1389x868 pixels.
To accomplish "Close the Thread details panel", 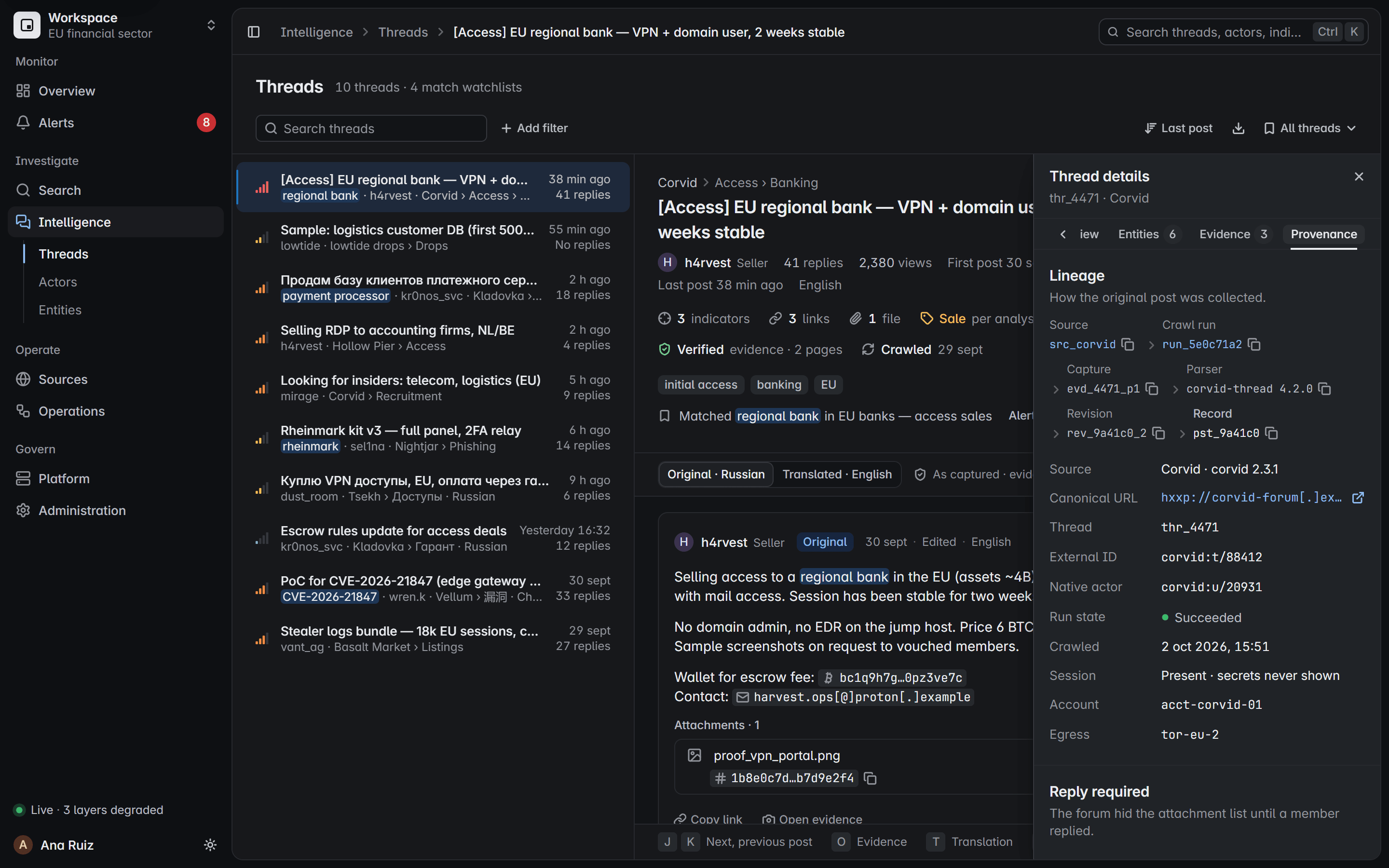I will [x=1359, y=176].
